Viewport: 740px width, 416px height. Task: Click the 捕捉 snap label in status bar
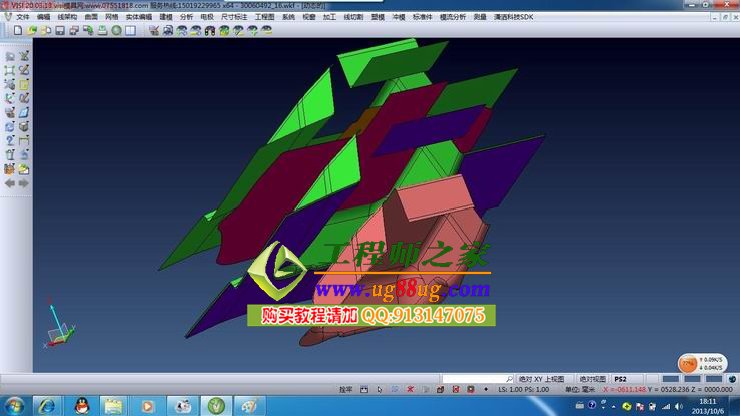345,390
